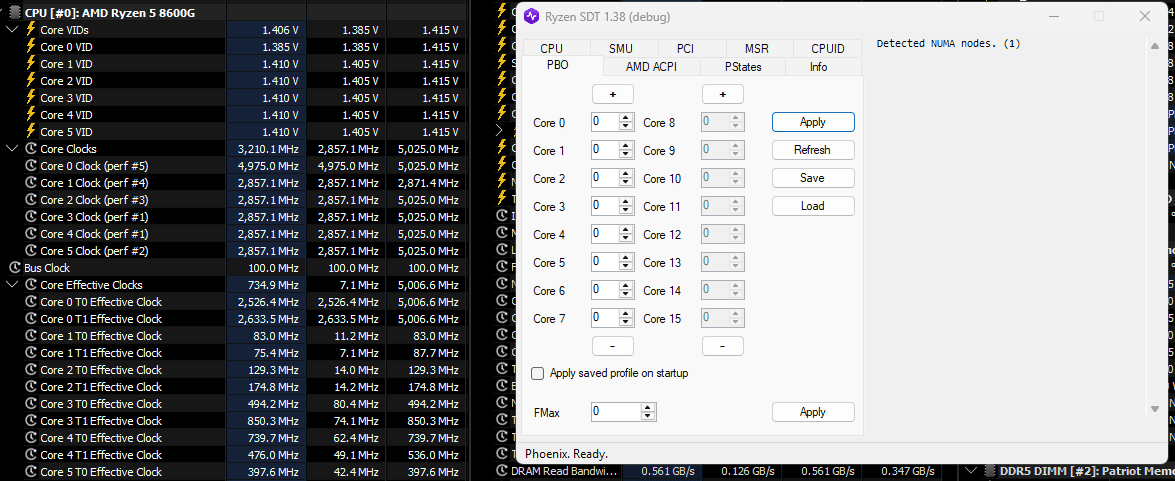Open the CPUID tab
The image size is (1175, 481).
tap(828, 49)
